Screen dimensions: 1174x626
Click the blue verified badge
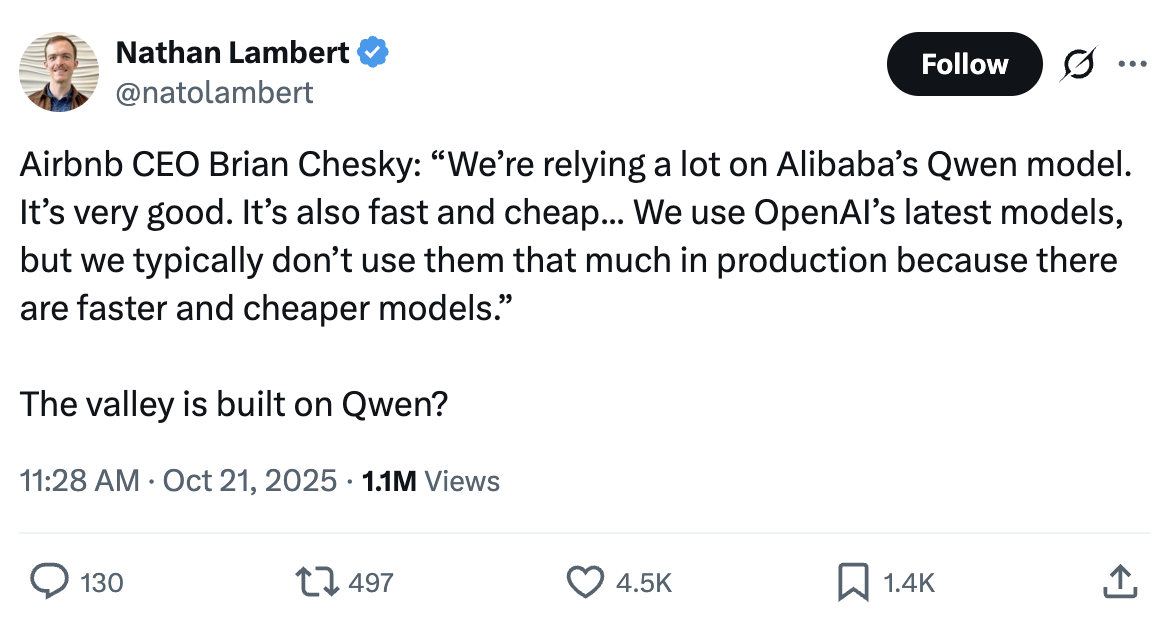(373, 51)
